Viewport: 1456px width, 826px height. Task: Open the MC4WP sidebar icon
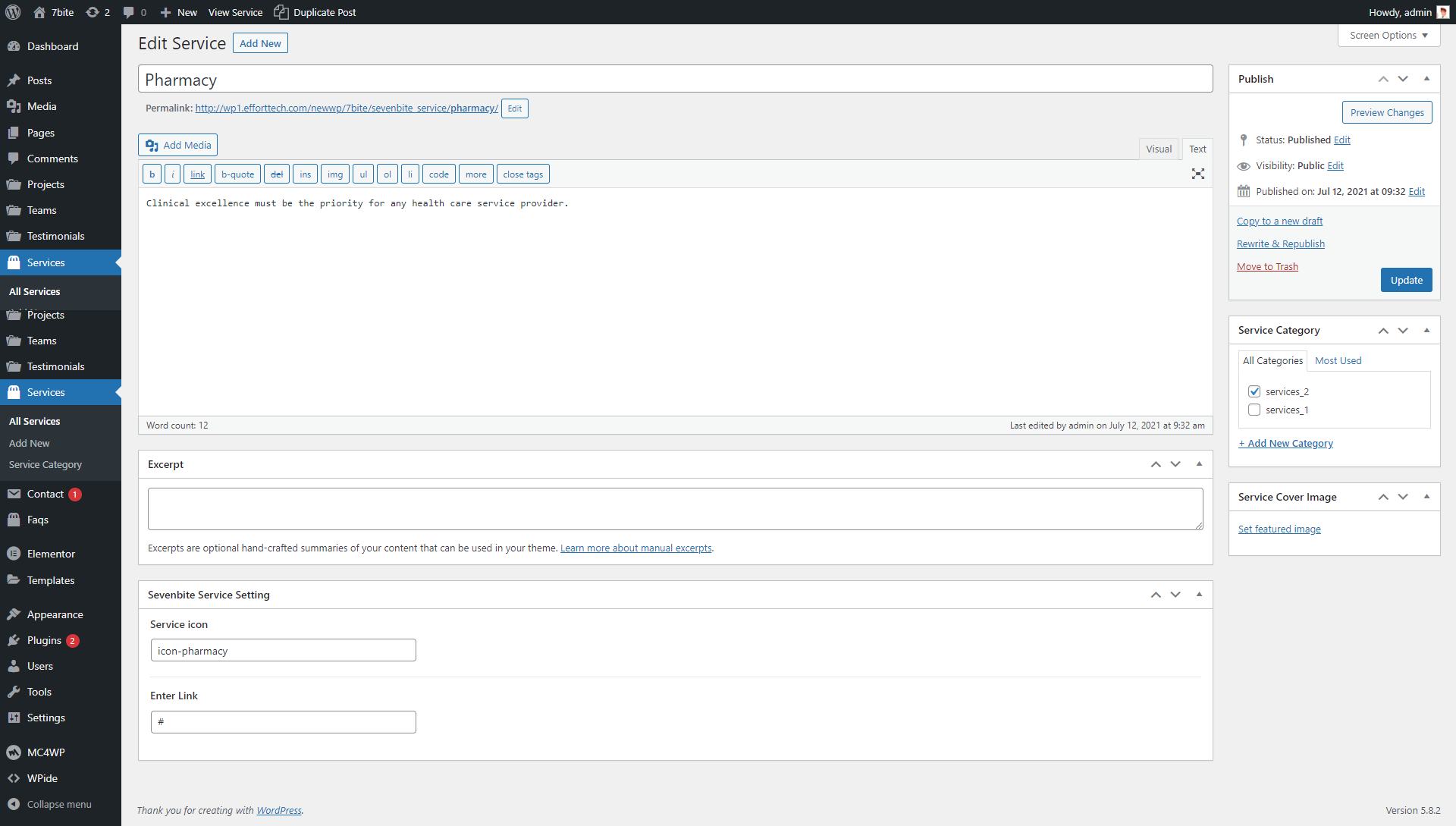(14, 752)
